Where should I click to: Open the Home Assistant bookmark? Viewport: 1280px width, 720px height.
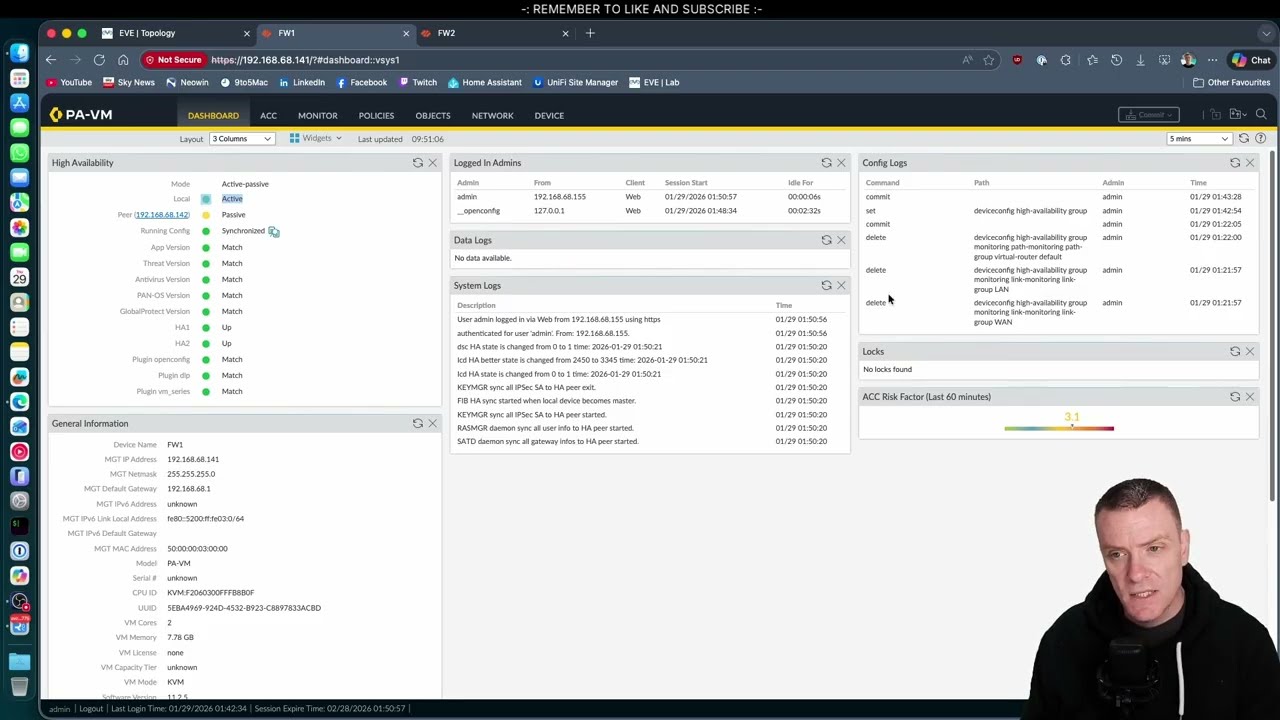[x=484, y=82]
